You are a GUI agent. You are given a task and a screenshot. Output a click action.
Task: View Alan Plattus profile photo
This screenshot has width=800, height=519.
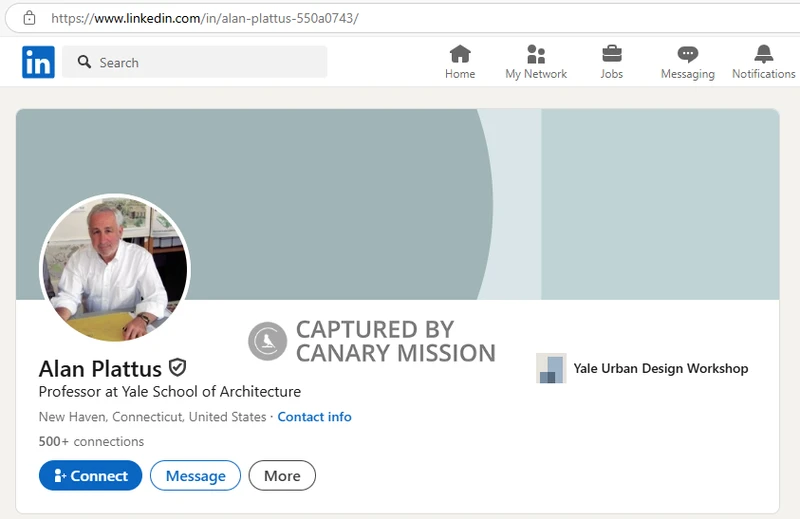115,267
